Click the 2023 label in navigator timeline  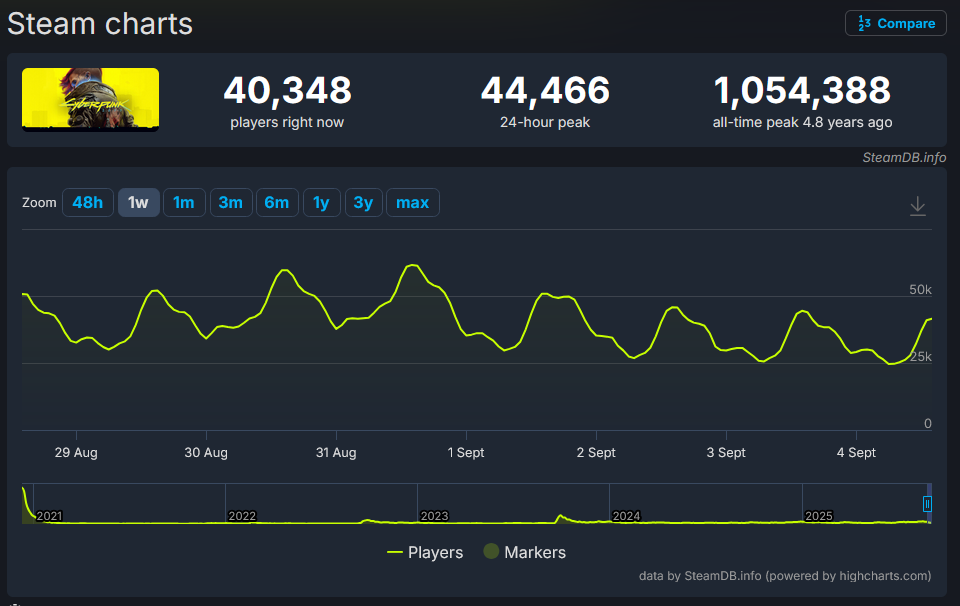click(435, 516)
